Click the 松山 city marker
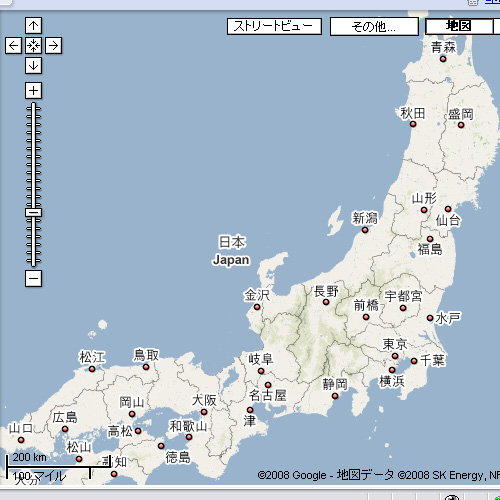 pos(79,459)
